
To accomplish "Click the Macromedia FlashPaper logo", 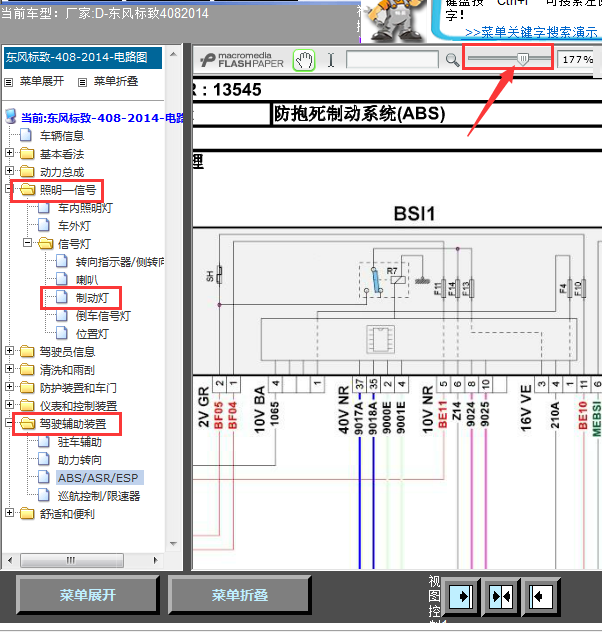I will 242,60.
